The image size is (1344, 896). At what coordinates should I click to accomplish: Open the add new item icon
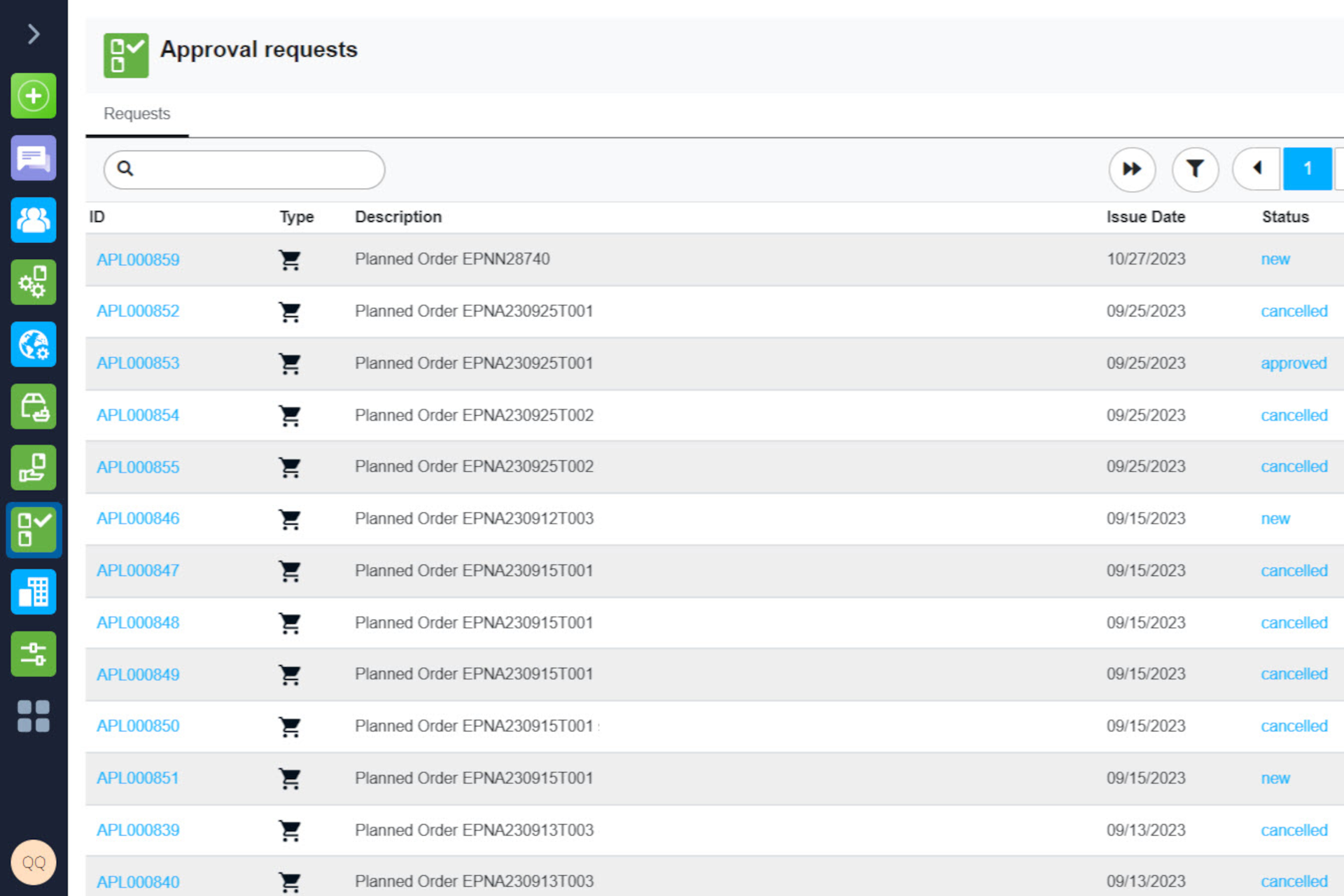point(33,97)
